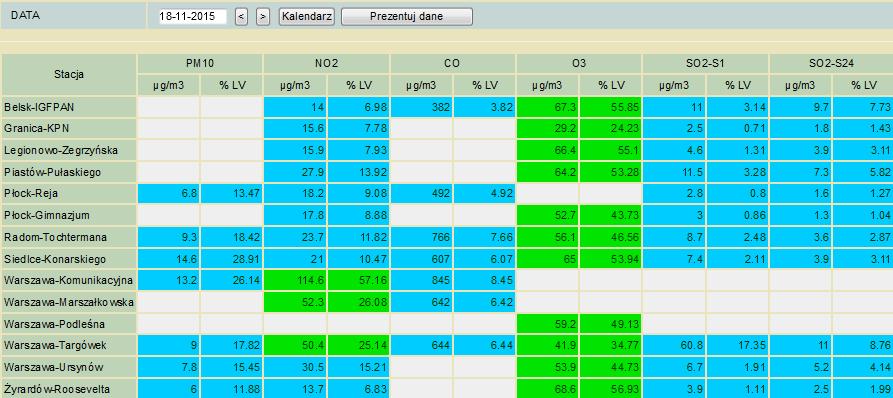Click the Warszawa-Podleśna station label
Screen dimensions: 893x398
(x=69, y=324)
